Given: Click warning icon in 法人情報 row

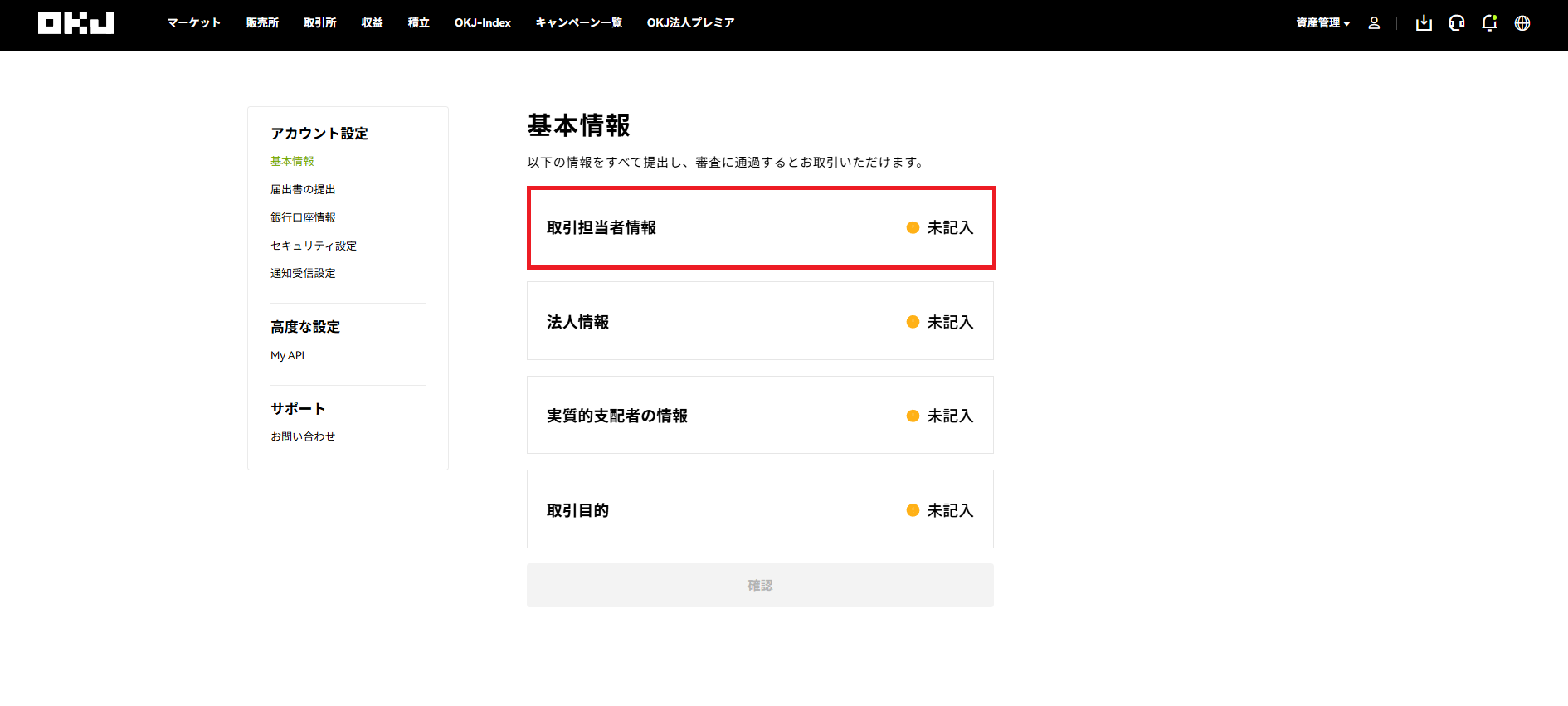Looking at the screenshot, I should (913, 322).
